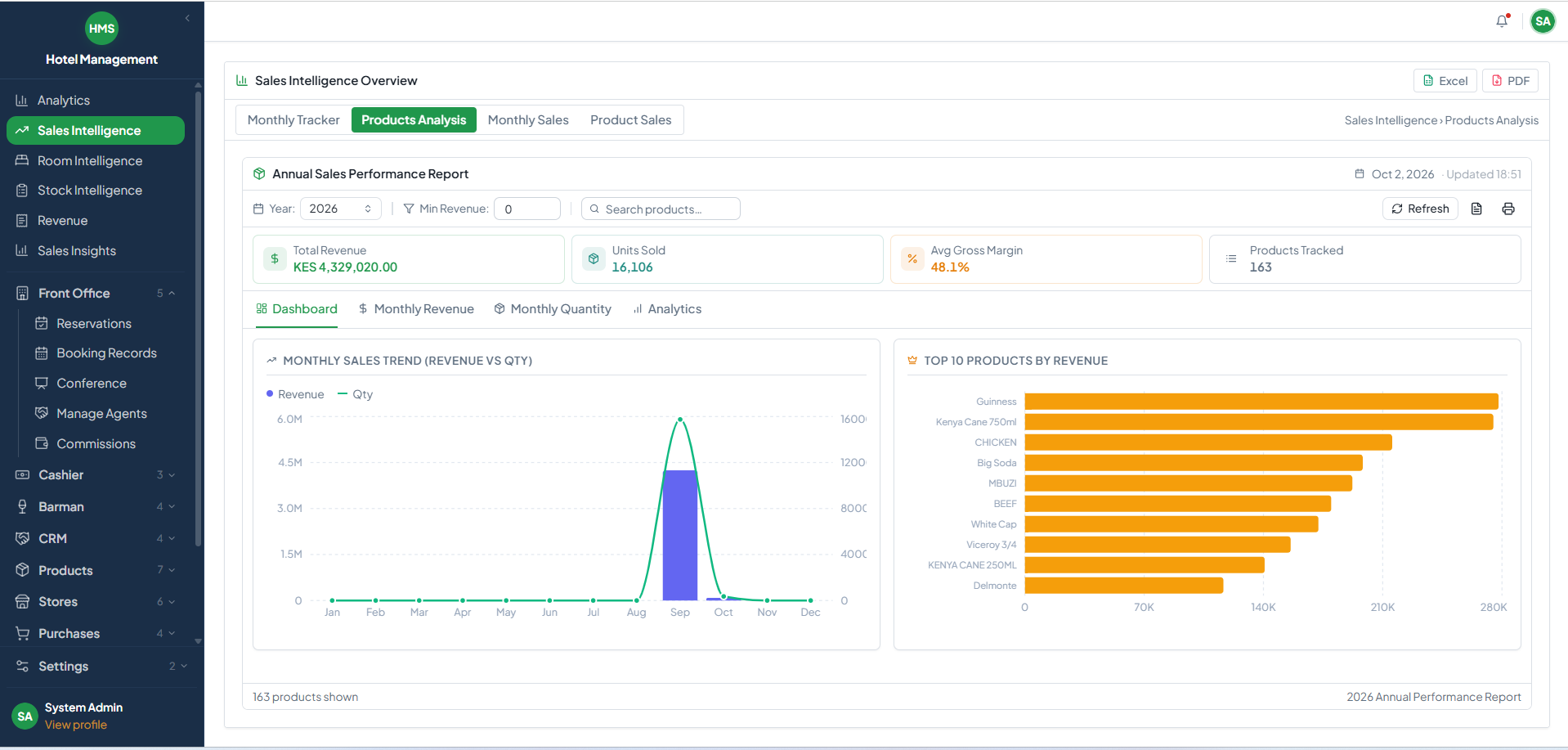Click the document export icon beside Refresh
1568x750 pixels.
click(1476, 209)
